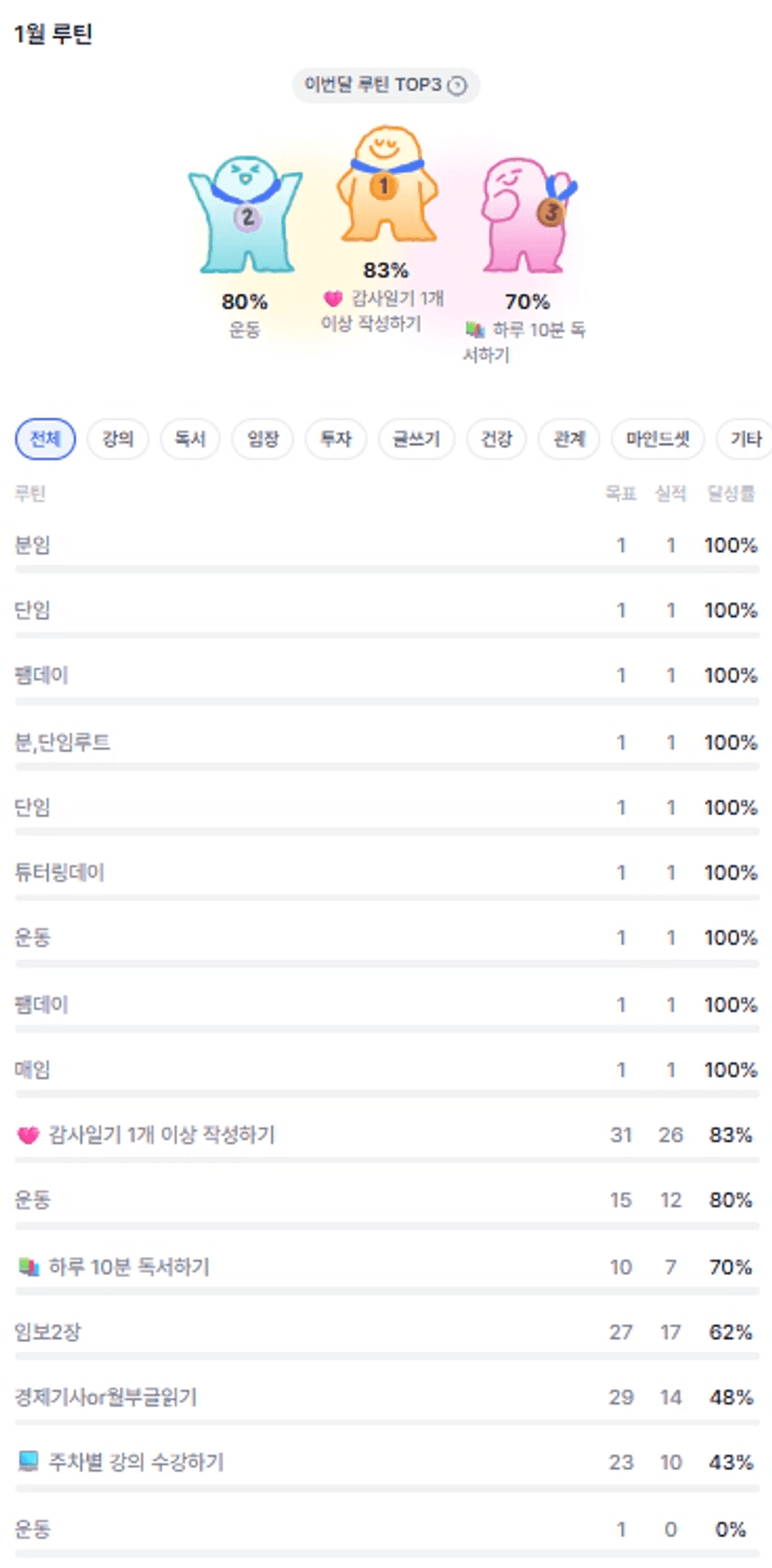Filter routines by 독서
The width and height of the screenshot is (772, 1568).
189,439
